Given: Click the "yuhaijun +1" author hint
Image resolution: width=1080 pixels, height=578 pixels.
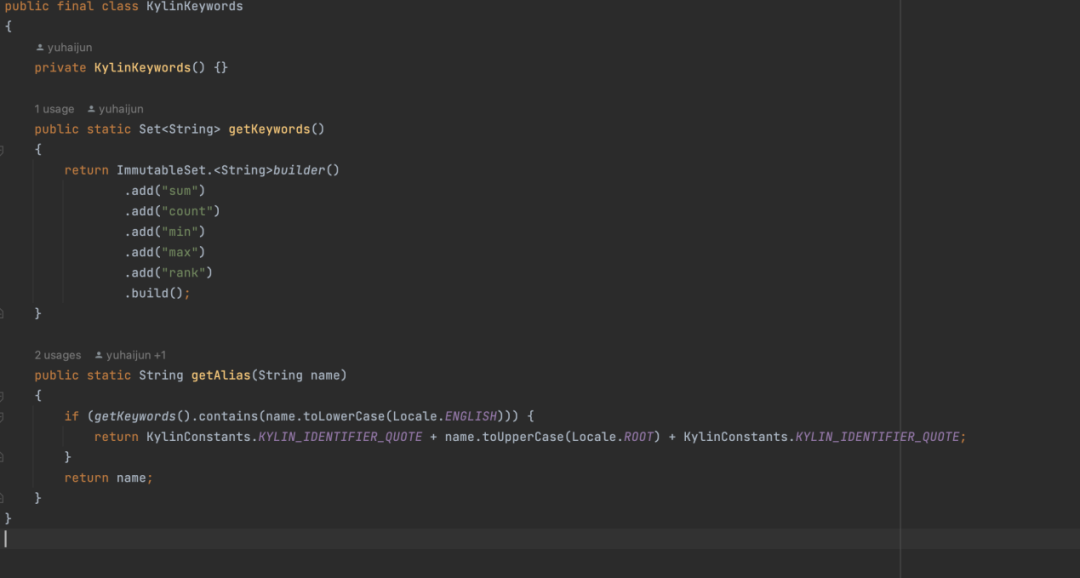Looking at the screenshot, I should click(x=136, y=355).
